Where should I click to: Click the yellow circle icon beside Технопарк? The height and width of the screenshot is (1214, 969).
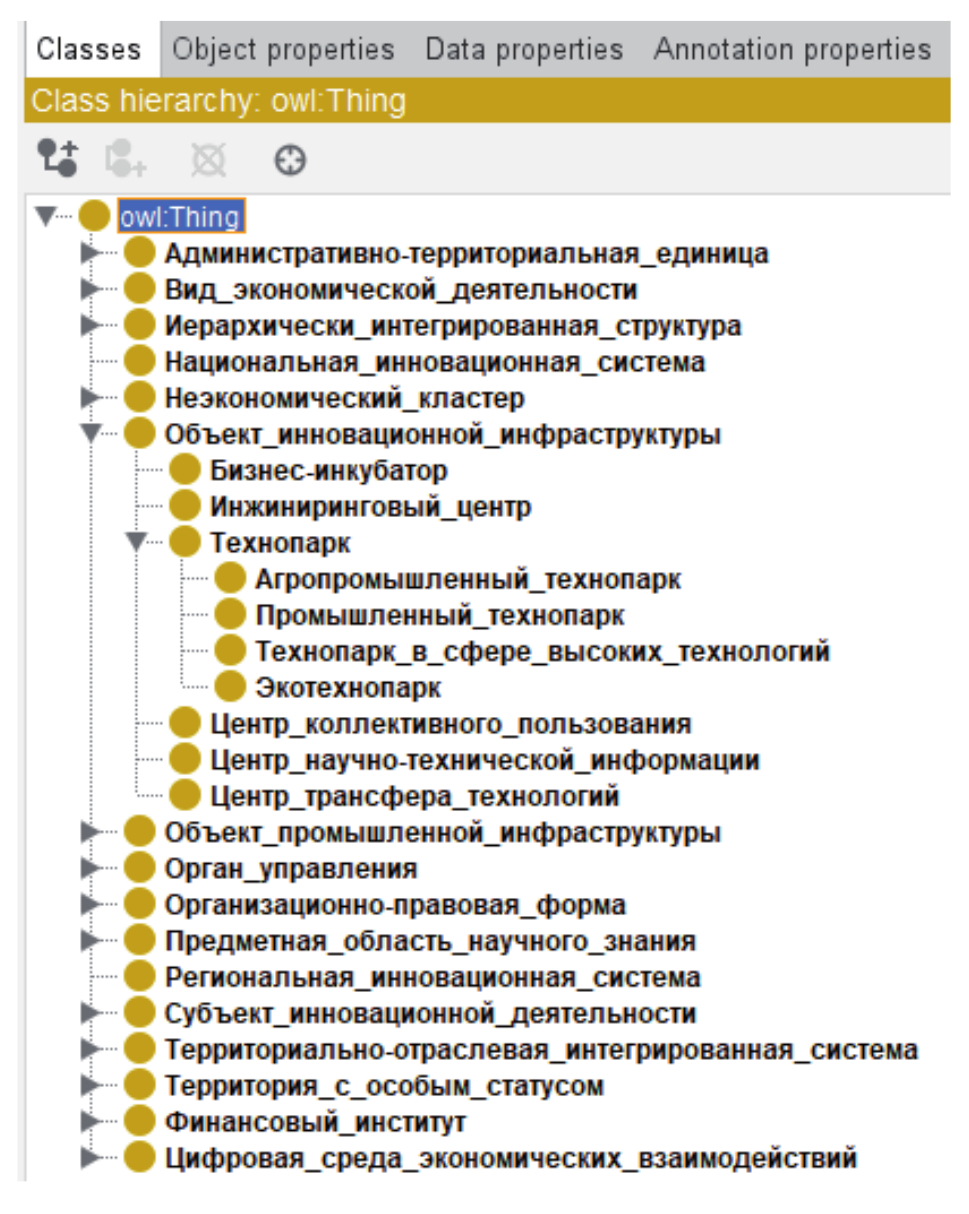pyautogui.click(x=185, y=543)
